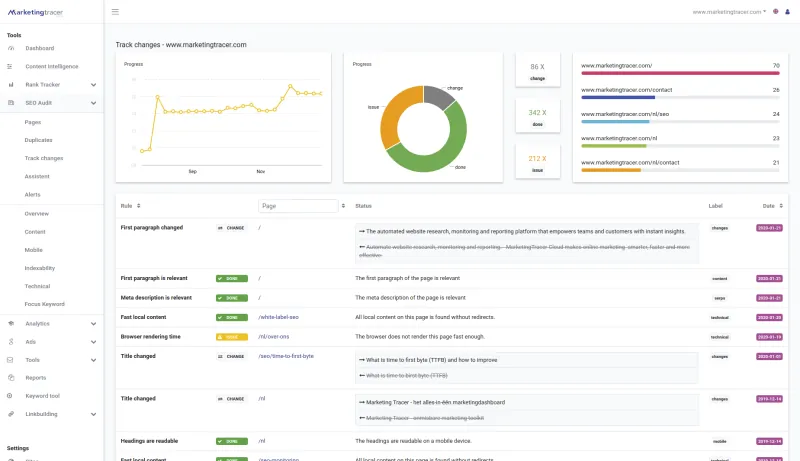Click the 212 X issue card
This screenshot has height=461, width=800.
[537, 163]
